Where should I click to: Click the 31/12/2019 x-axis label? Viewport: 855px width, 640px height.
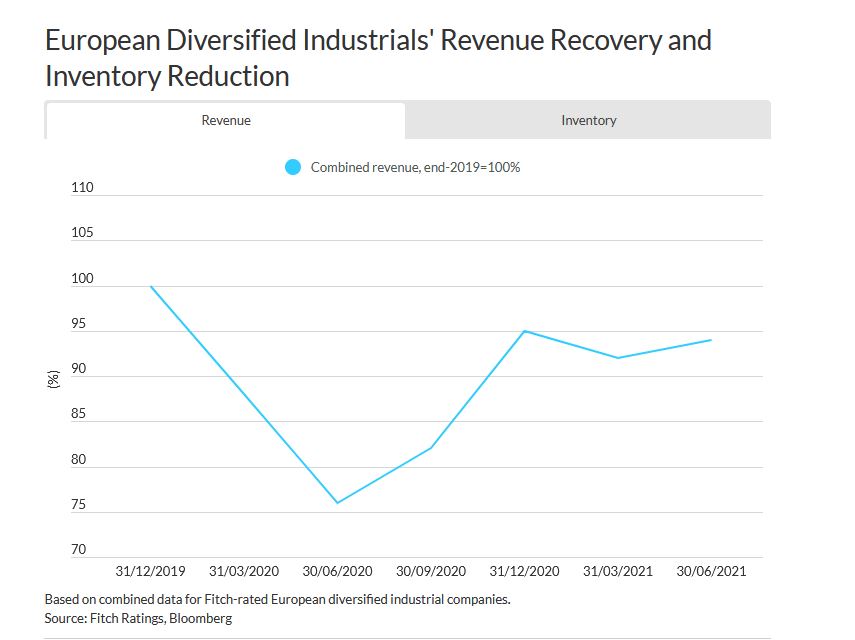tap(150, 571)
